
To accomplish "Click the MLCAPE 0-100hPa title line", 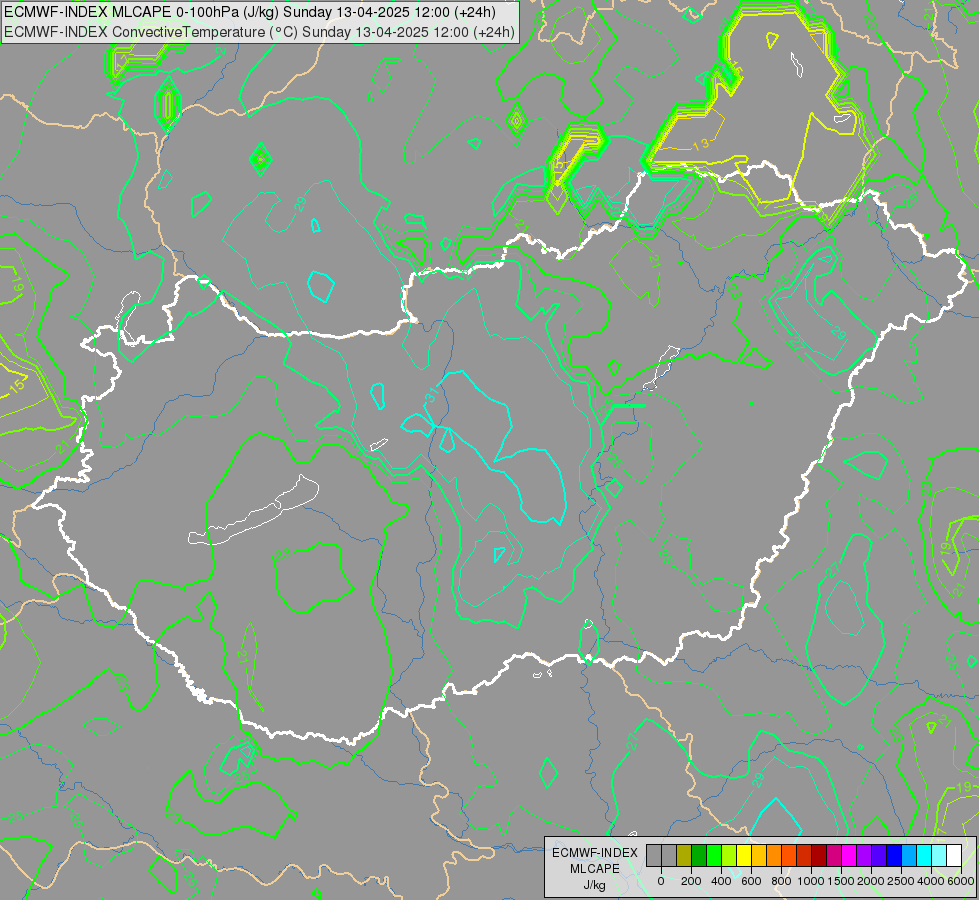I will (x=250, y=12).
